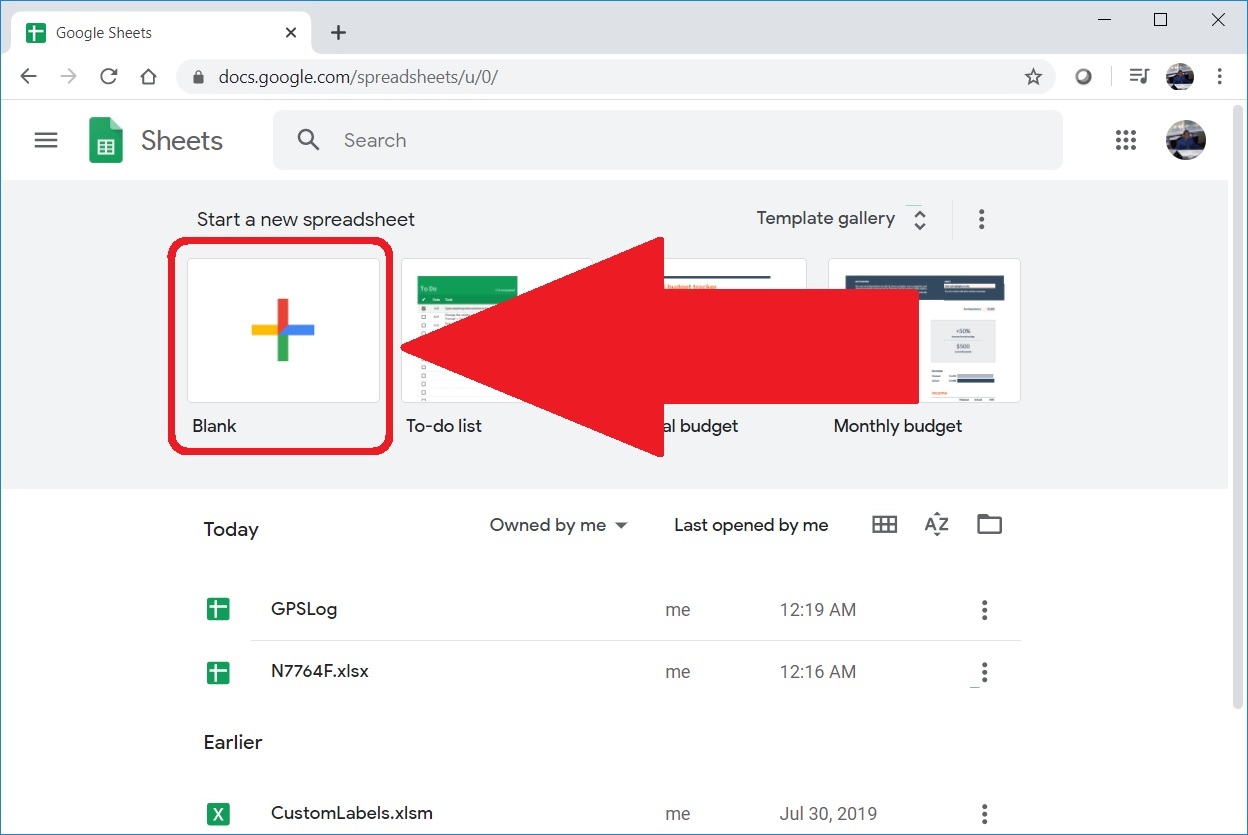
Task: Open the media control toolbar icon
Action: [1139, 77]
